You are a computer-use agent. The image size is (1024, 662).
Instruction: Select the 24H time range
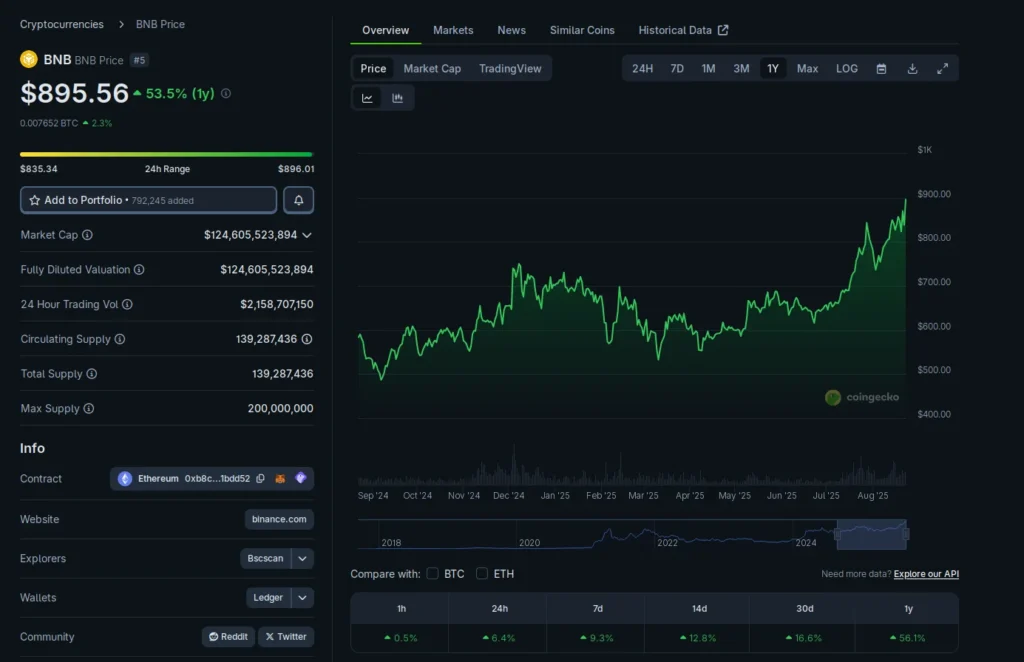tap(643, 69)
